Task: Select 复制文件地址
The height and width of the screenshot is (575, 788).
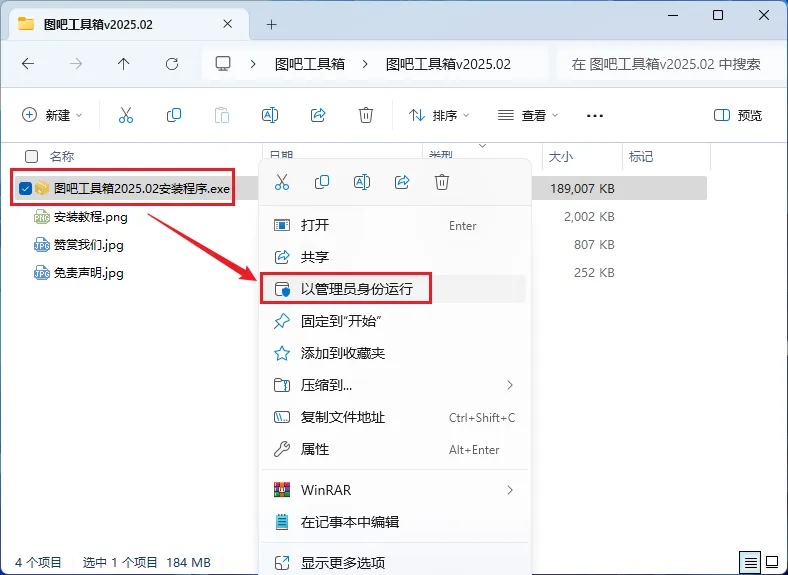Action: (394, 417)
